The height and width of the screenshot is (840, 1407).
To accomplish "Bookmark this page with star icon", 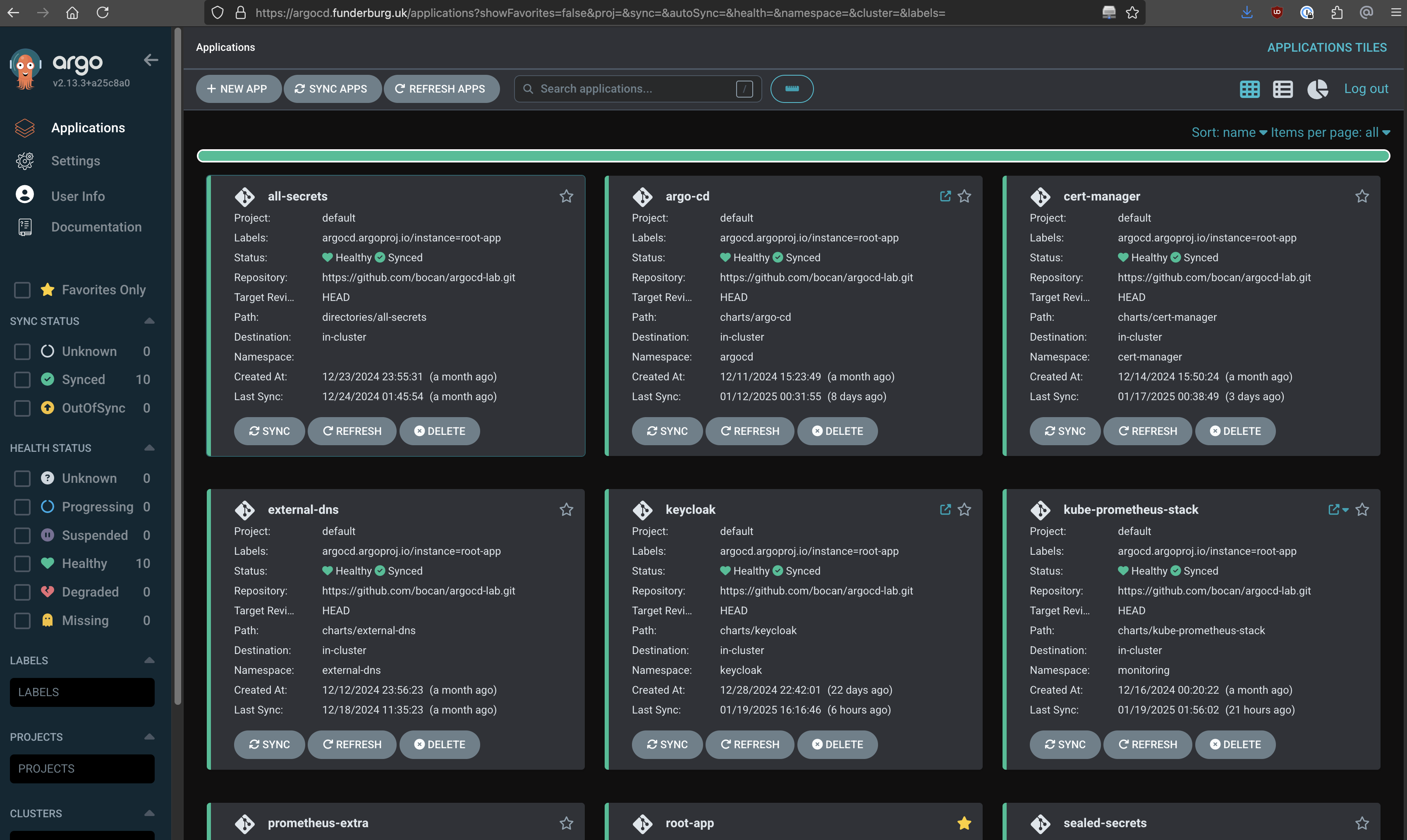I will (x=1132, y=12).
